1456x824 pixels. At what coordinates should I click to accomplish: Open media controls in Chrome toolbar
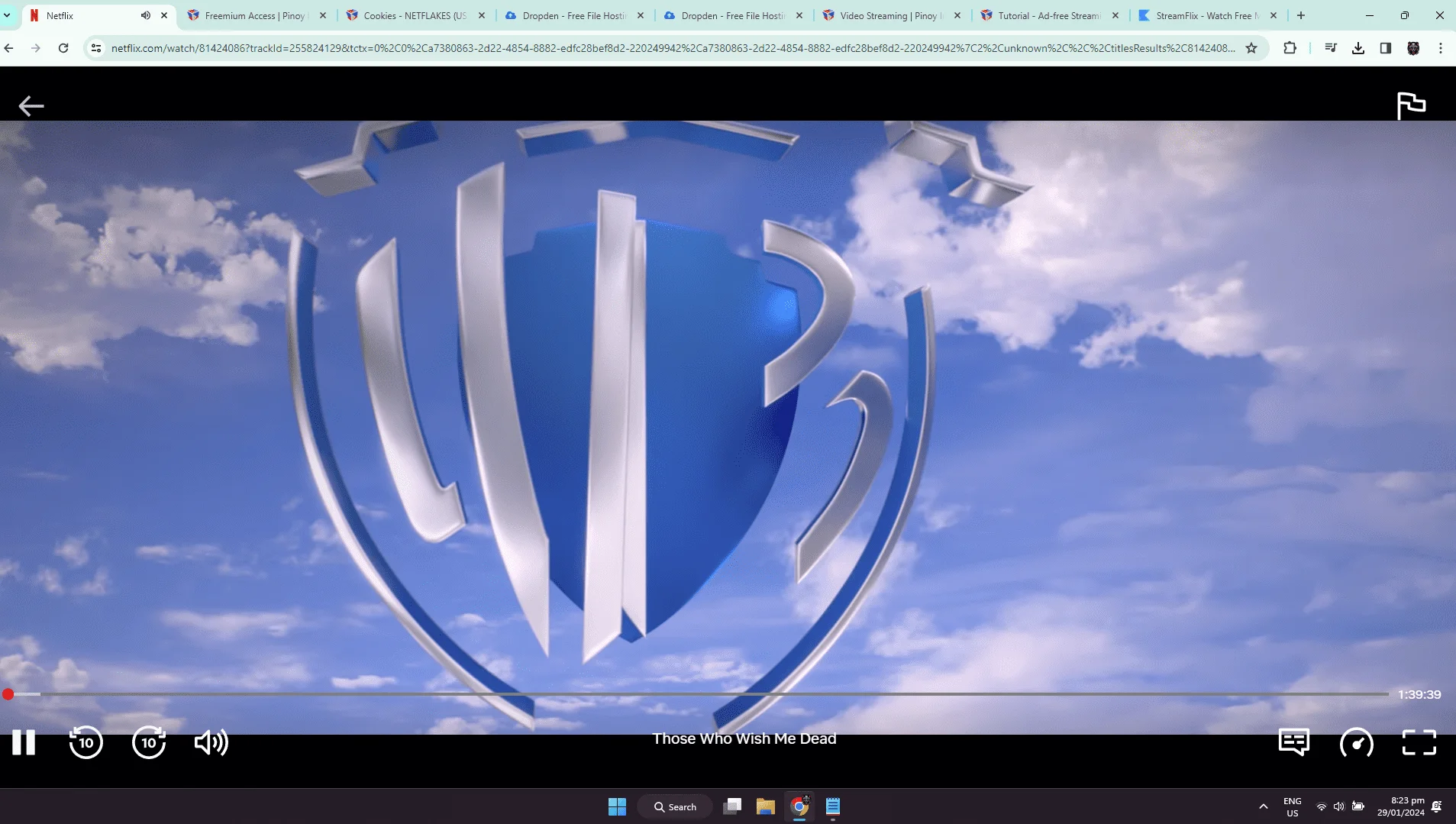click(x=1331, y=48)
